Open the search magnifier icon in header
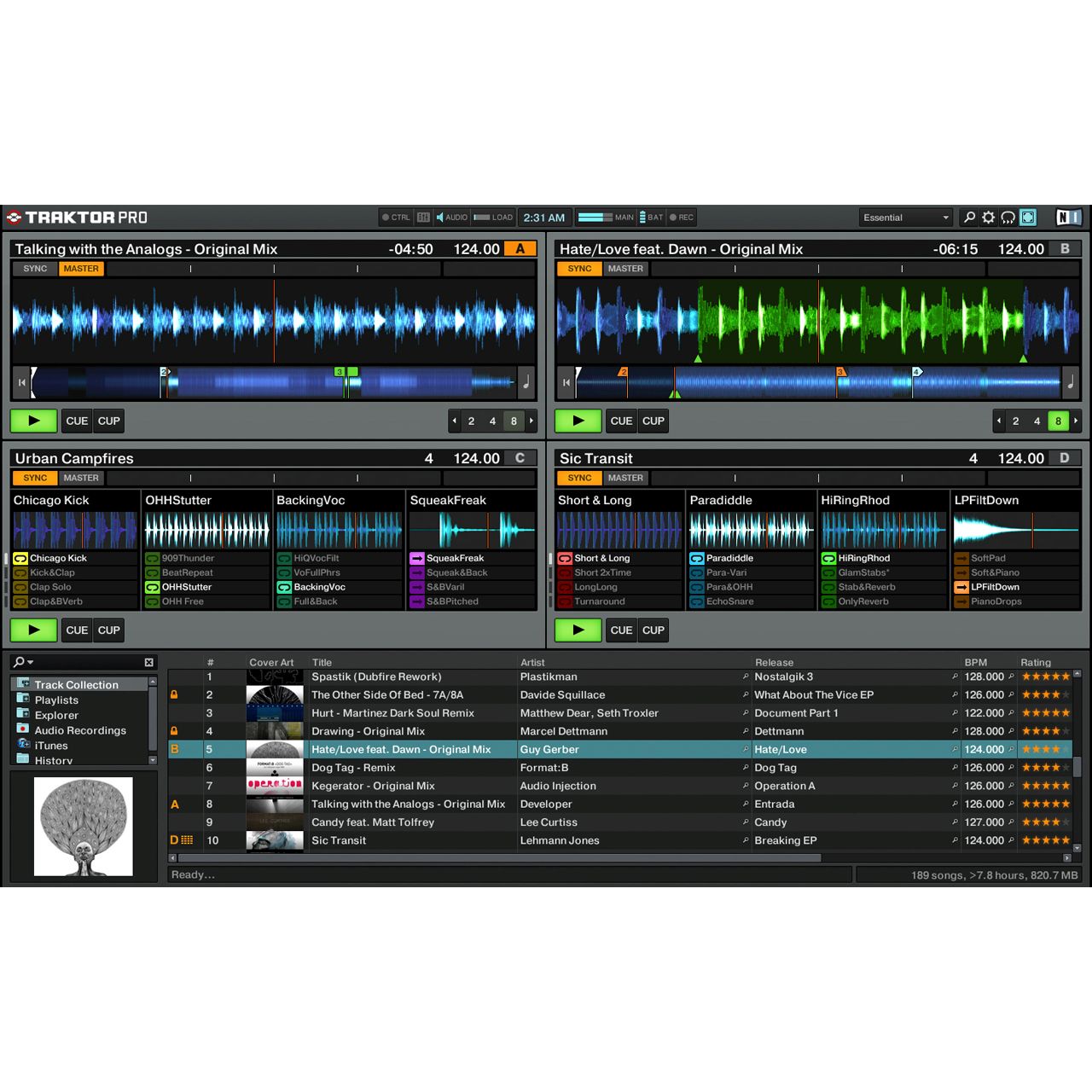The height and width of the screenshot is (1092, 1092). (969, 218)
